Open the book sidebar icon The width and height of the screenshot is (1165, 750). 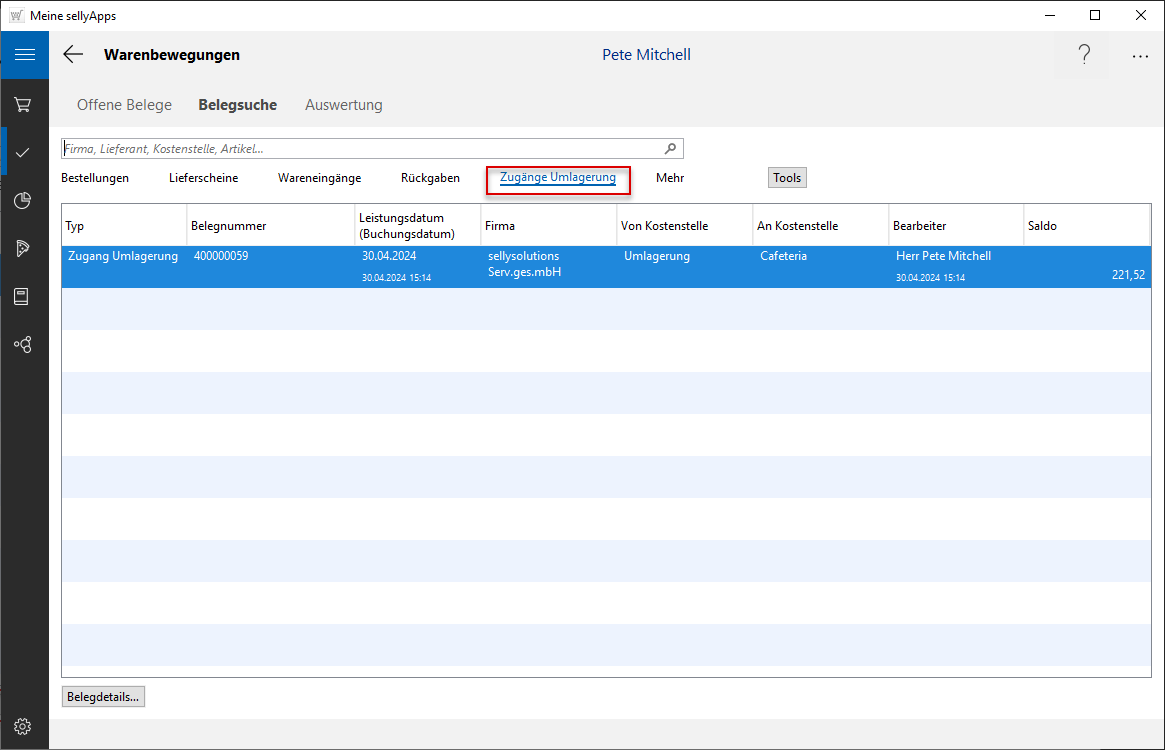click(x=23, y=296)
